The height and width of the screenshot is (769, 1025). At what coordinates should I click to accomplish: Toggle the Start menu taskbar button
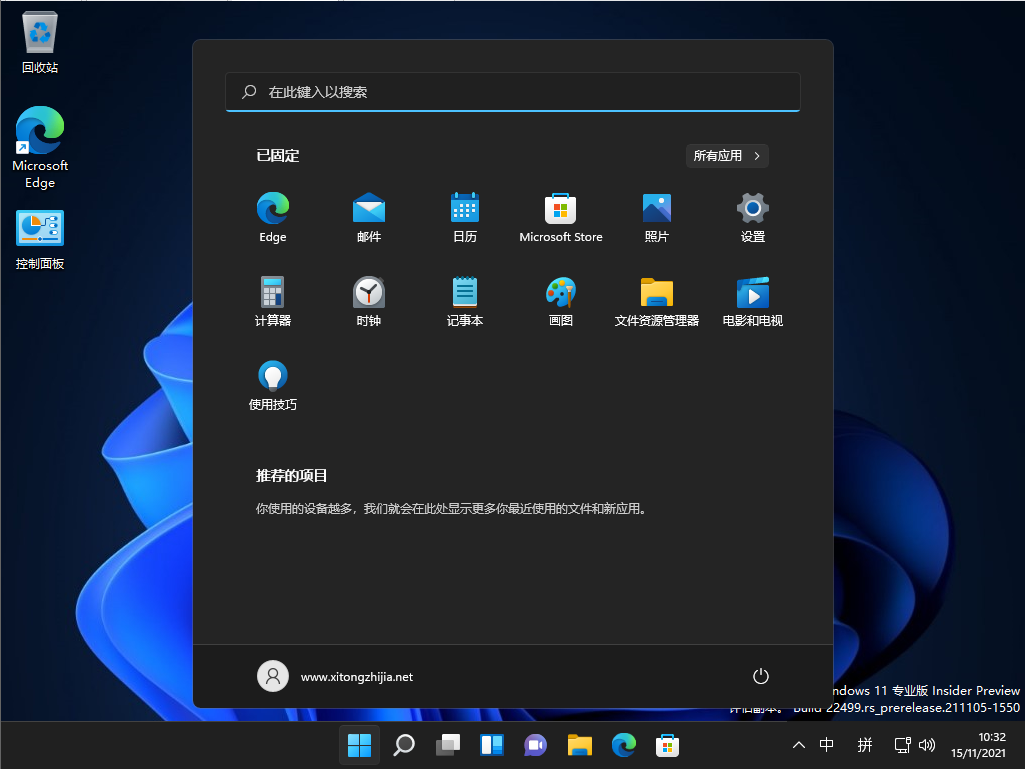pos(359,745)
